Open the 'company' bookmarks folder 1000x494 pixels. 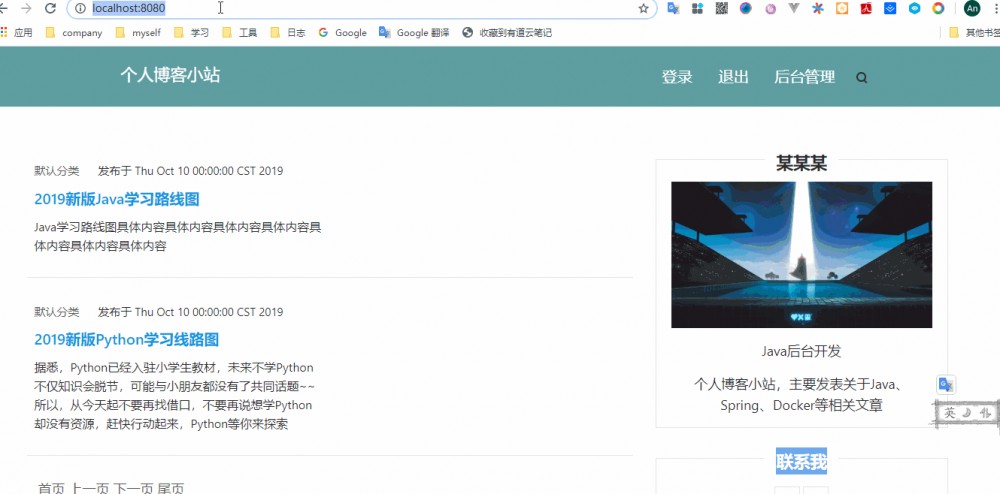(x=74, y=33)
